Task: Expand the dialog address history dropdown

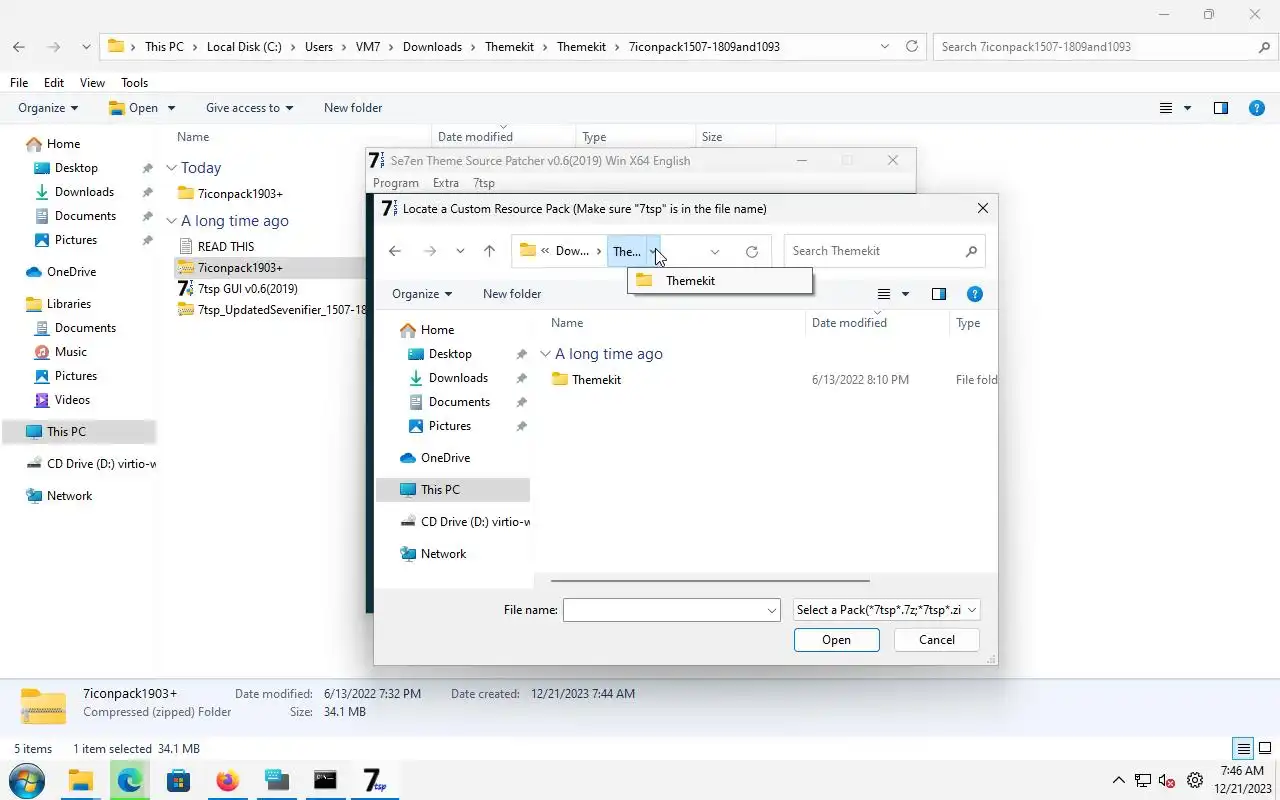Action: coord(715,251)
